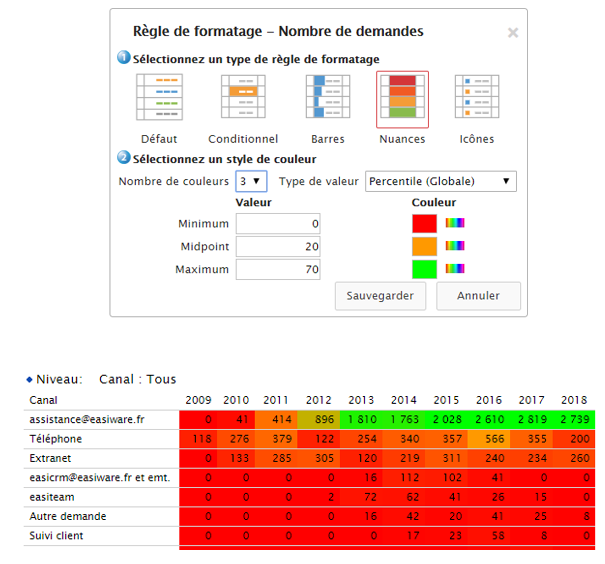
Task: Focus the Maximum value input field
Action: (278, 270)
